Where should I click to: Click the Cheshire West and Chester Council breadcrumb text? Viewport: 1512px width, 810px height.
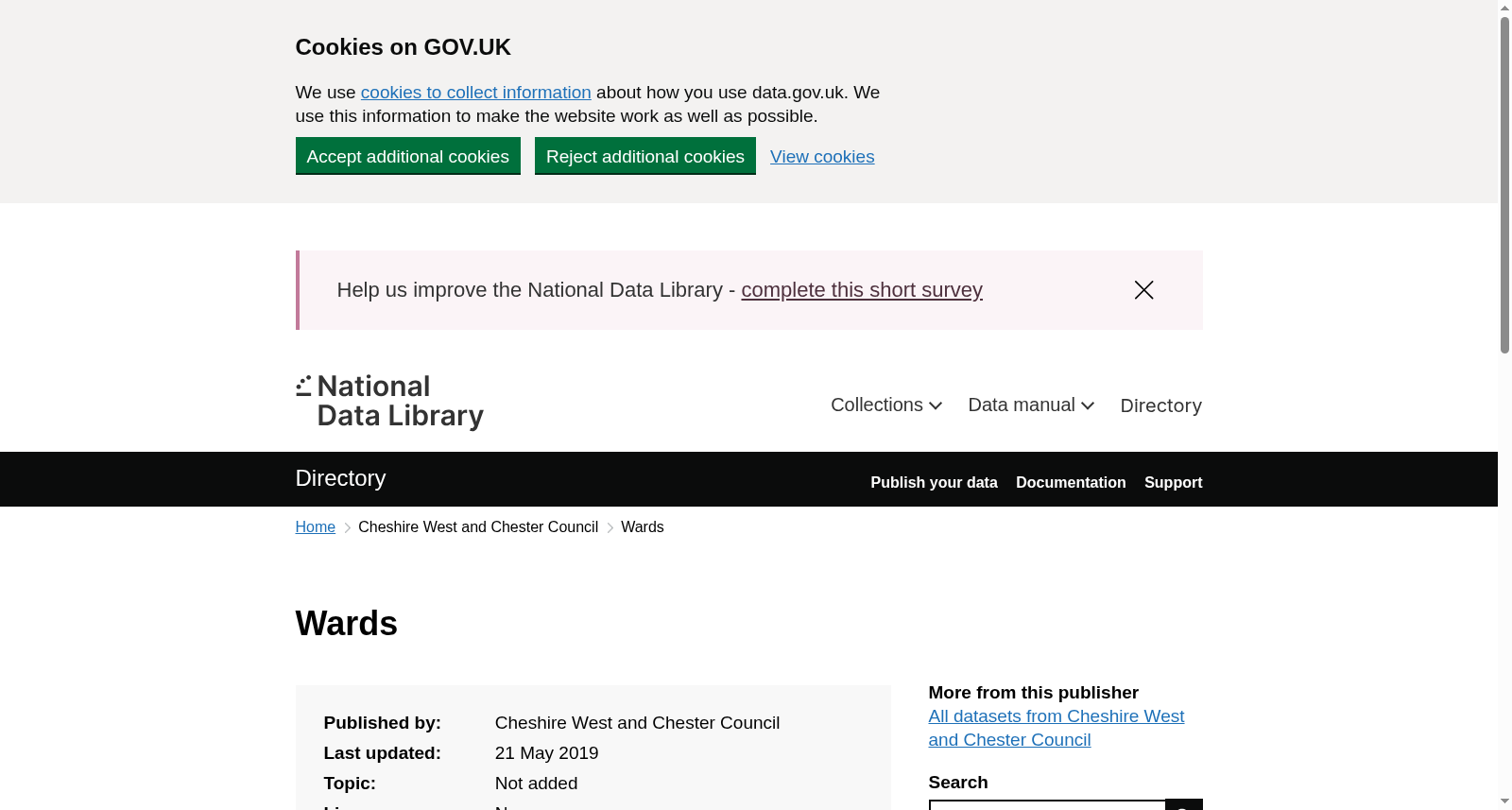478,527
